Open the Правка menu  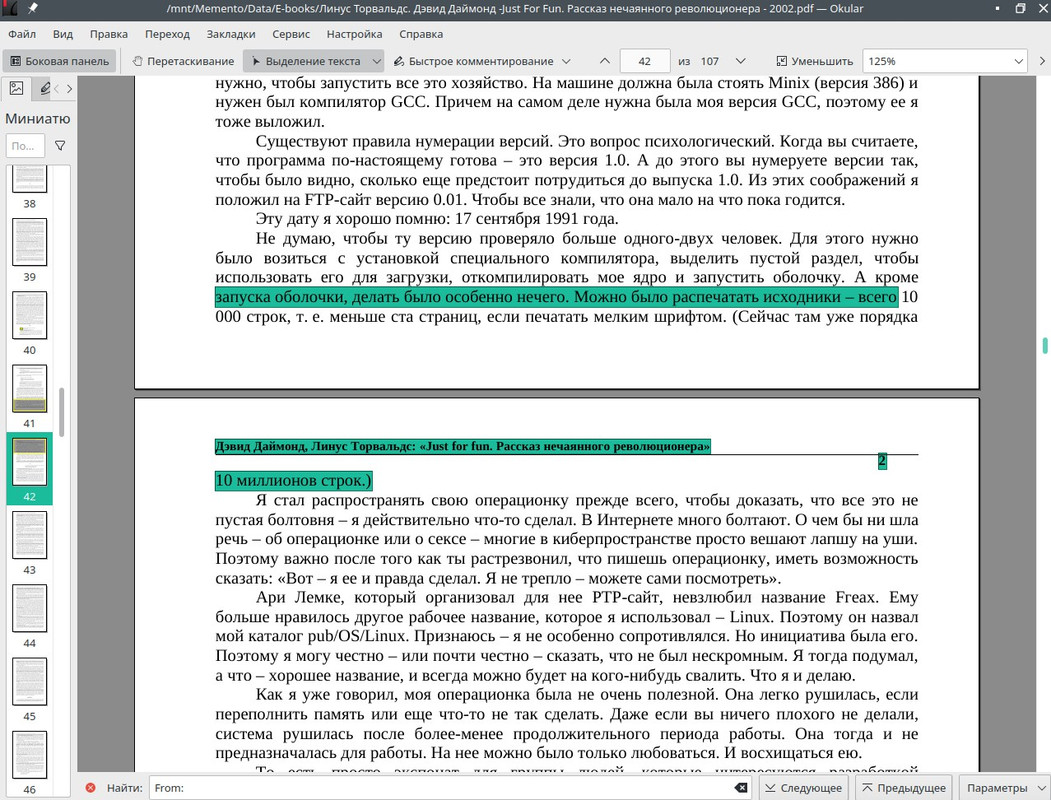[x=109, y=34]
